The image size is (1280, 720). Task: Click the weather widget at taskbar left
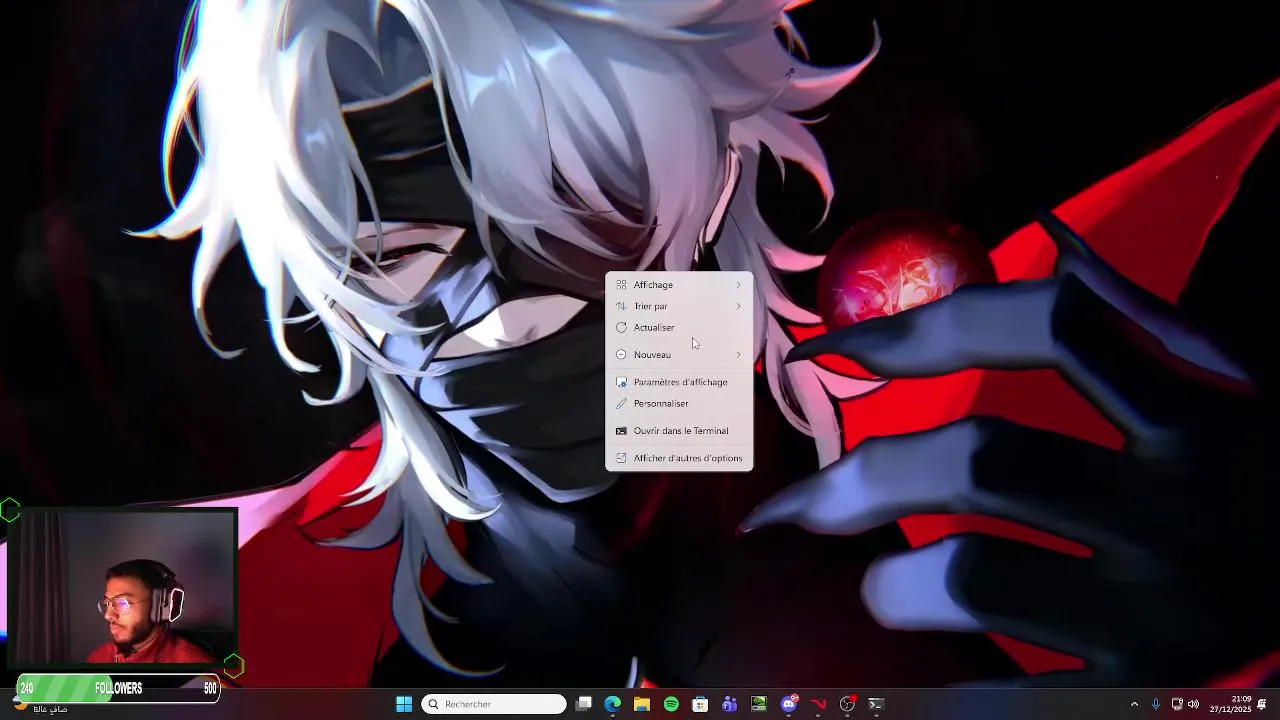coord(40,706)
